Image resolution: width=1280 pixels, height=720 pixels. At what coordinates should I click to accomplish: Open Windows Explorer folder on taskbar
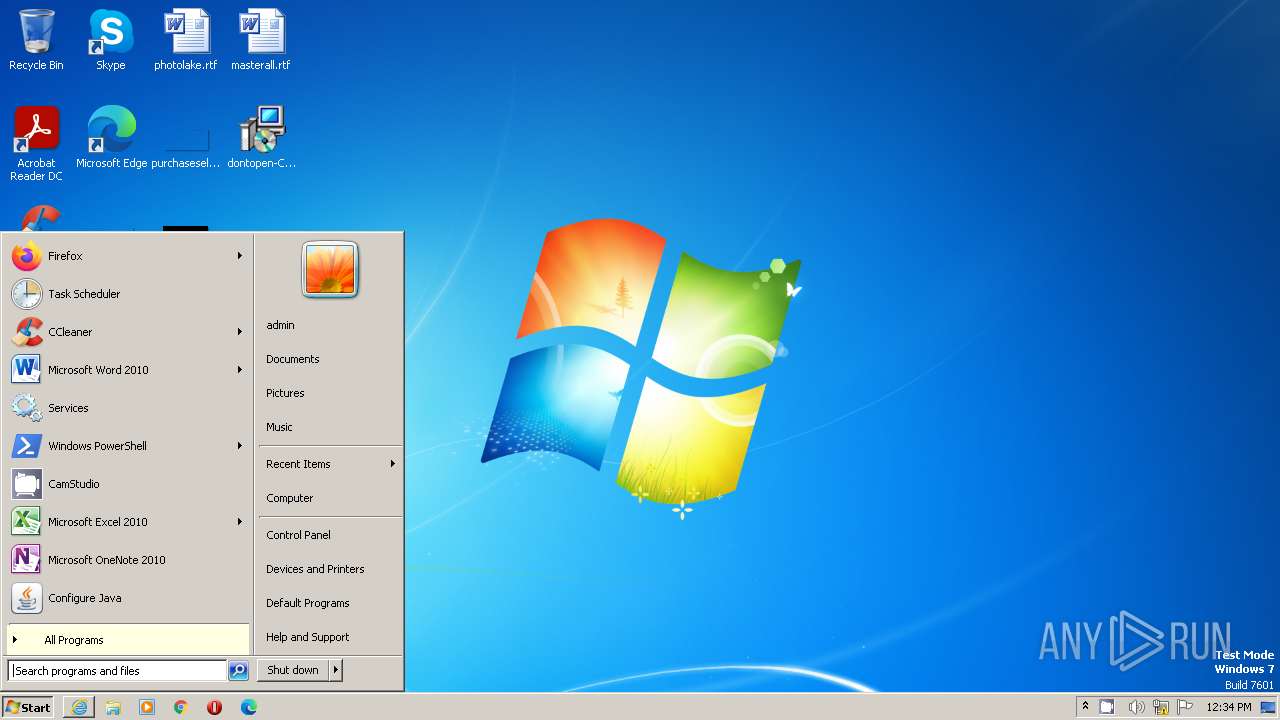click(x=113, y=707)
